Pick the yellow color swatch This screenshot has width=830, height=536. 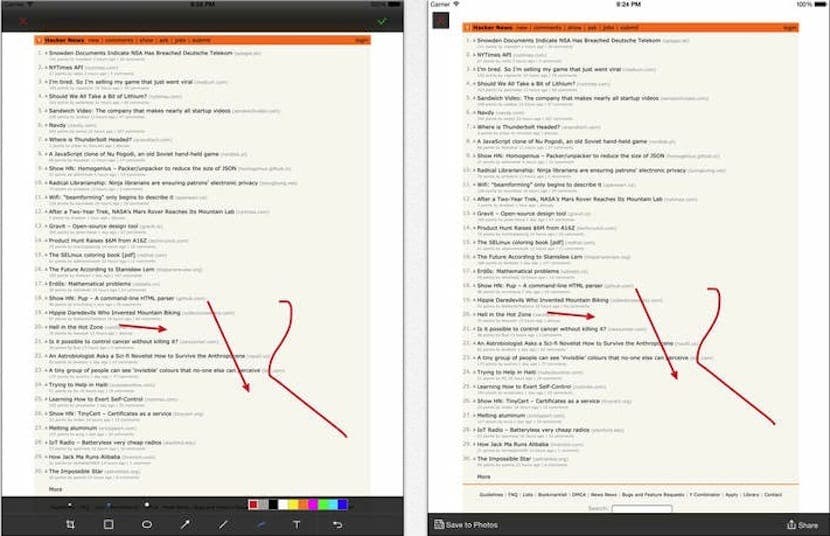(293, 505)
